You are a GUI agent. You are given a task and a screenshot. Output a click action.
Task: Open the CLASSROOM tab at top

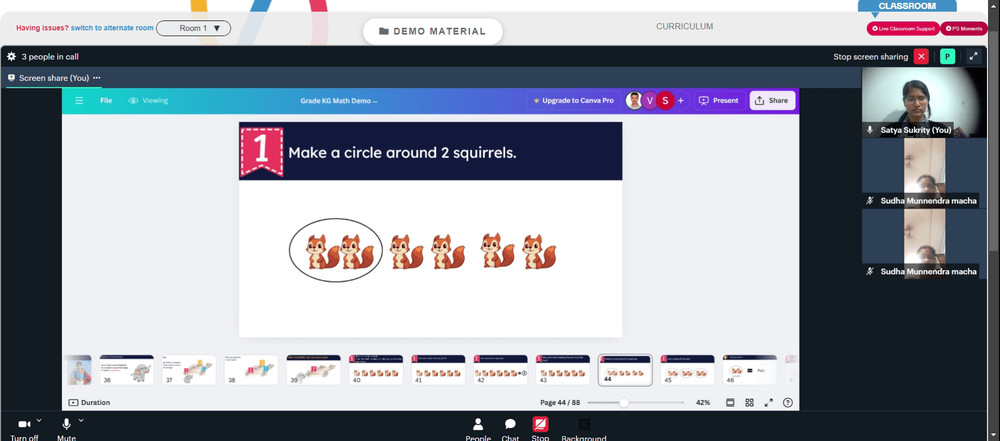tap(907, 6)
